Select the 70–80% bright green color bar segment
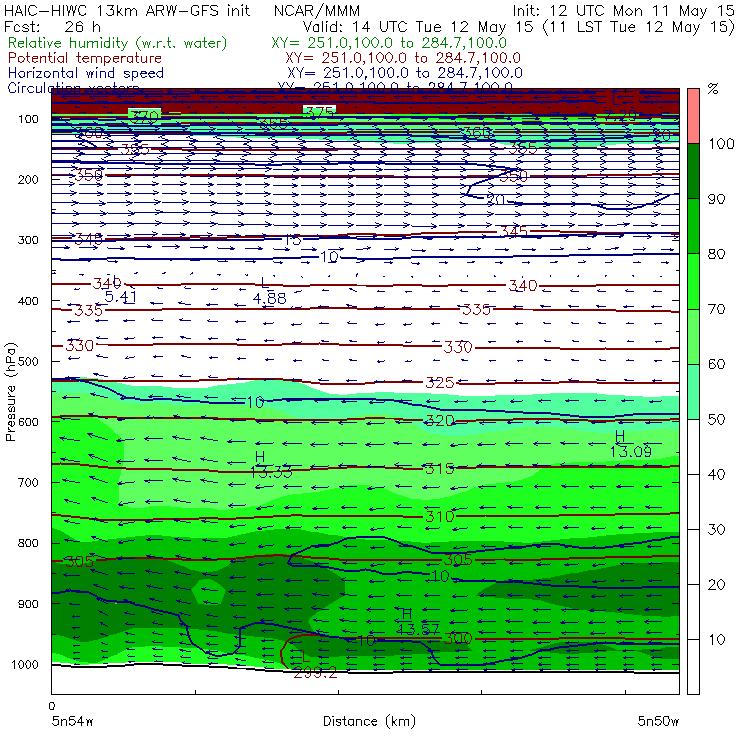The image size is (740, 740). [693, 281]
